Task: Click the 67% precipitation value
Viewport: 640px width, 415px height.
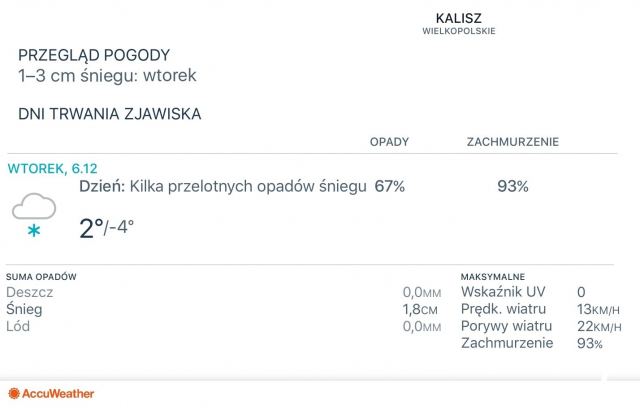Action: (390, 186)
